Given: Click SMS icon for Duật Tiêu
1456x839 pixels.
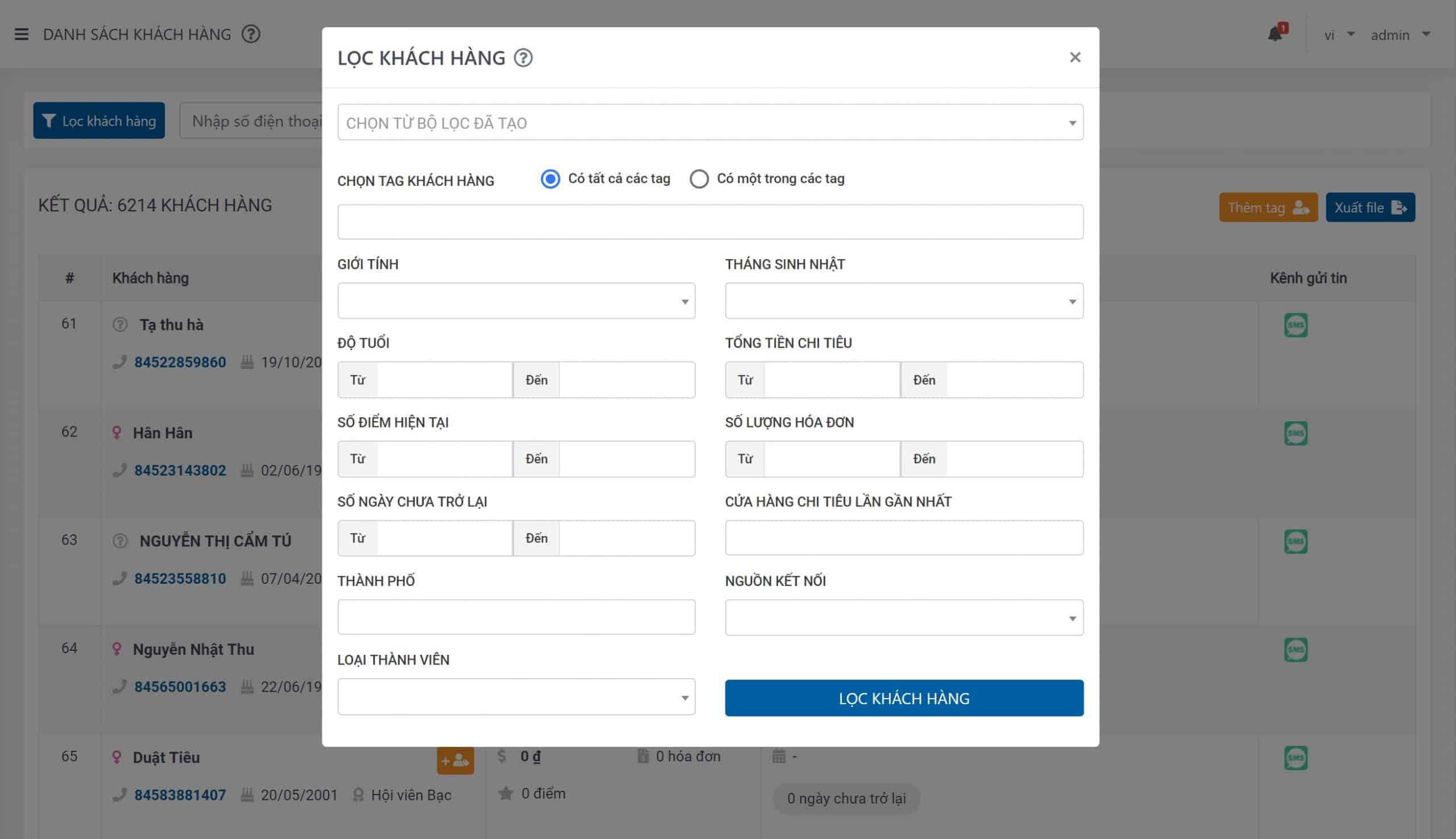Looking at the screenshot, I should point(1296,758).
